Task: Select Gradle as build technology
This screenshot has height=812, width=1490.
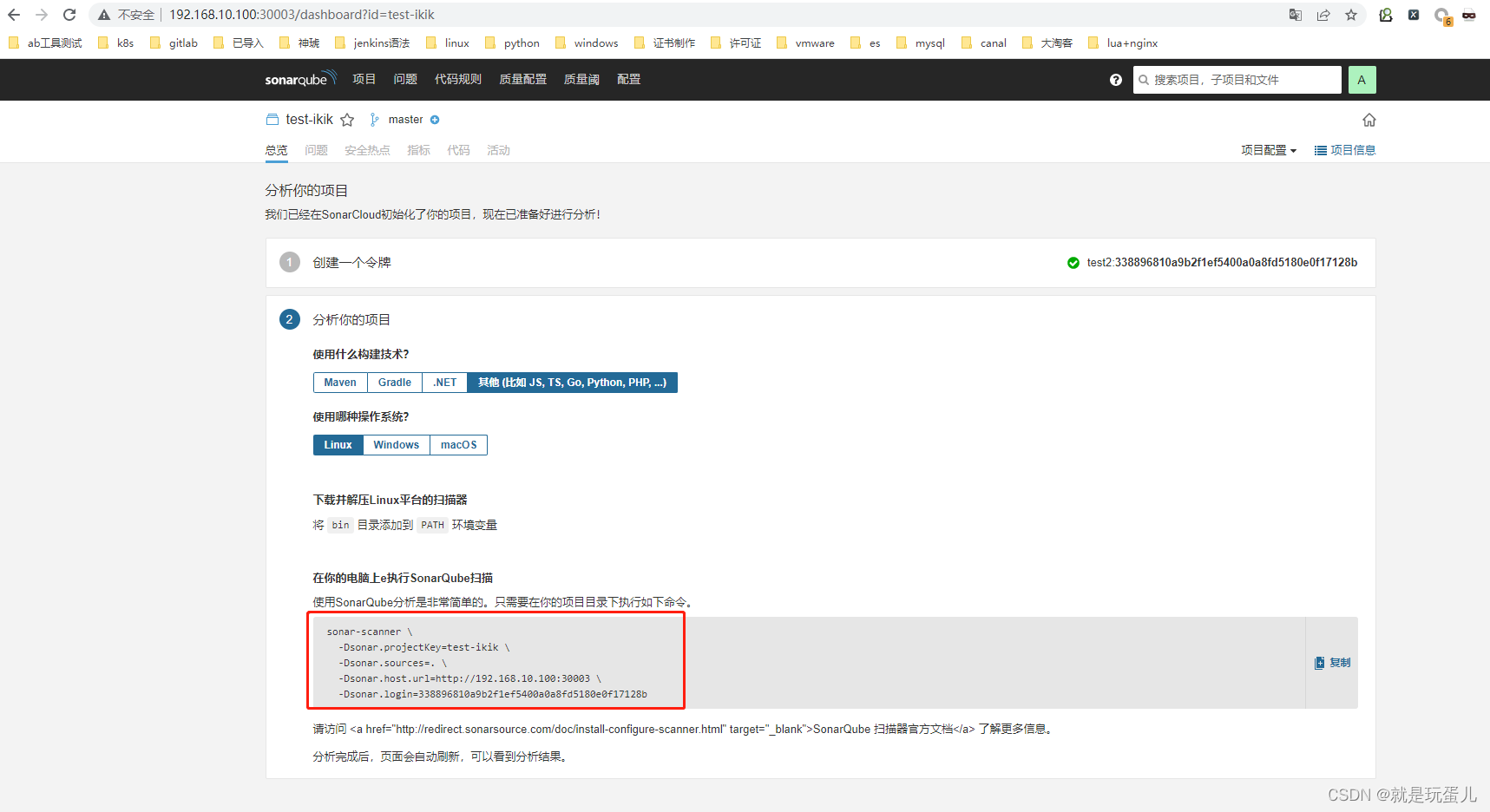Action: pos(395,383)
